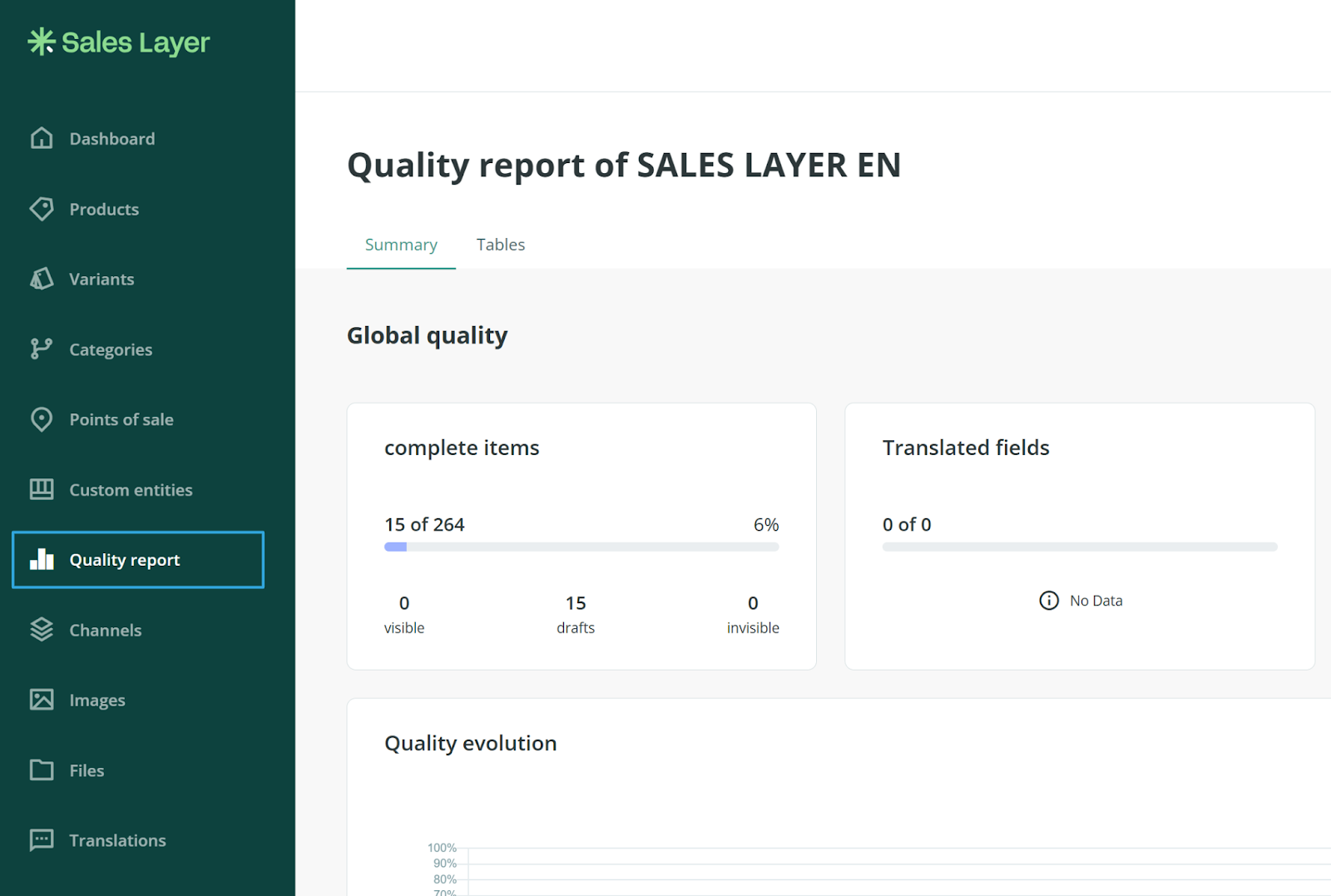Click the 'Quality evolution' chart heading
This screenshot has height=896, width=1331.
471,743
